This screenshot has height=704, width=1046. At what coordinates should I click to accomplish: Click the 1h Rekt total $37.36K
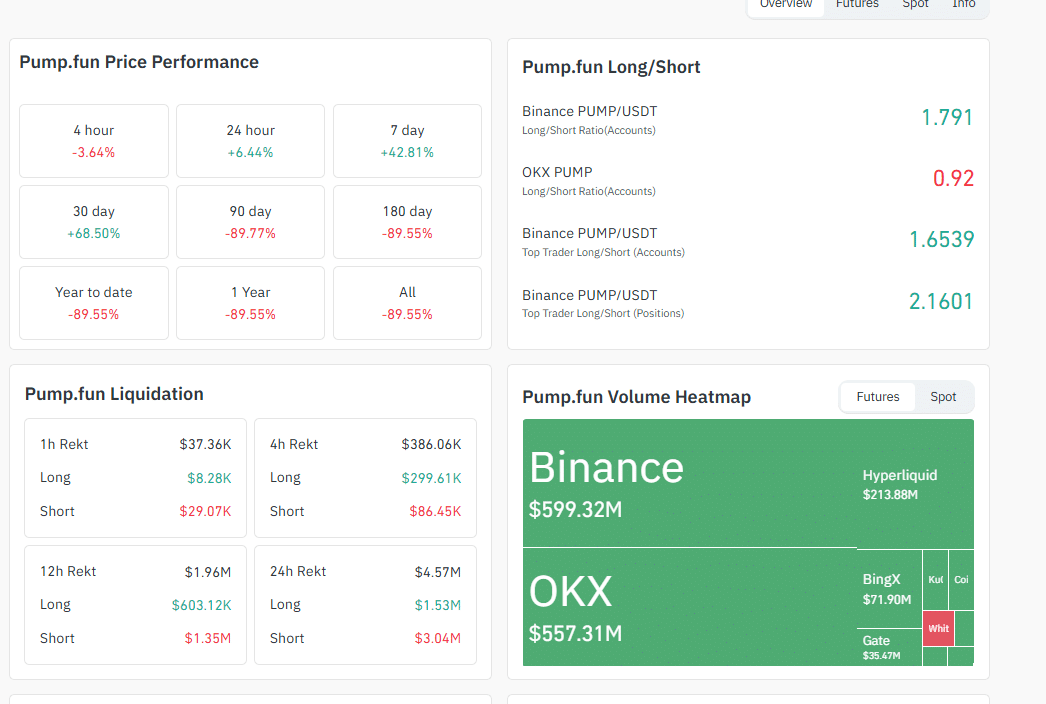(x=205, y=444)
